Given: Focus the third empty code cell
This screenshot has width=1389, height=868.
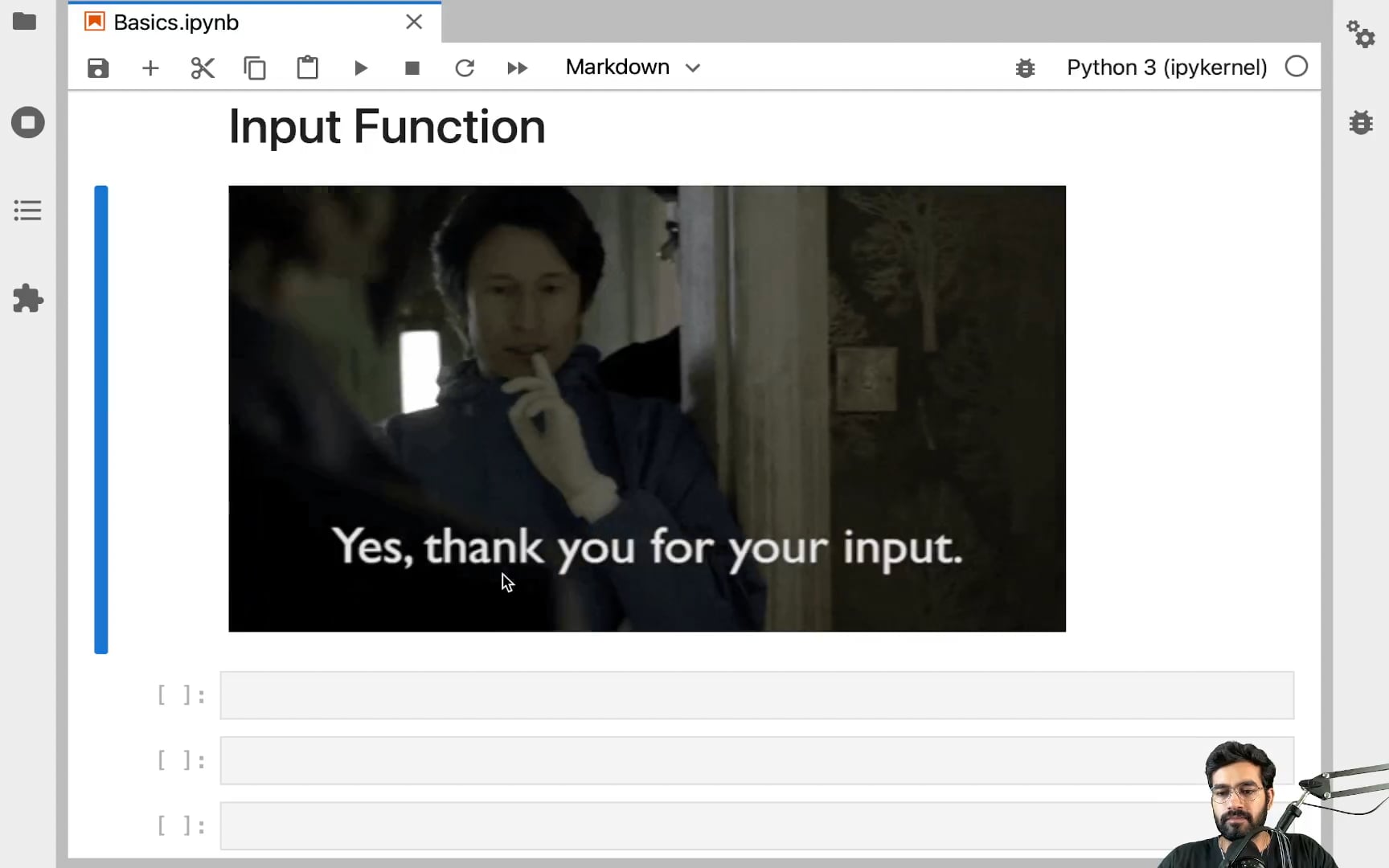Looking at the screenshot, I should [x=757, y=825].
